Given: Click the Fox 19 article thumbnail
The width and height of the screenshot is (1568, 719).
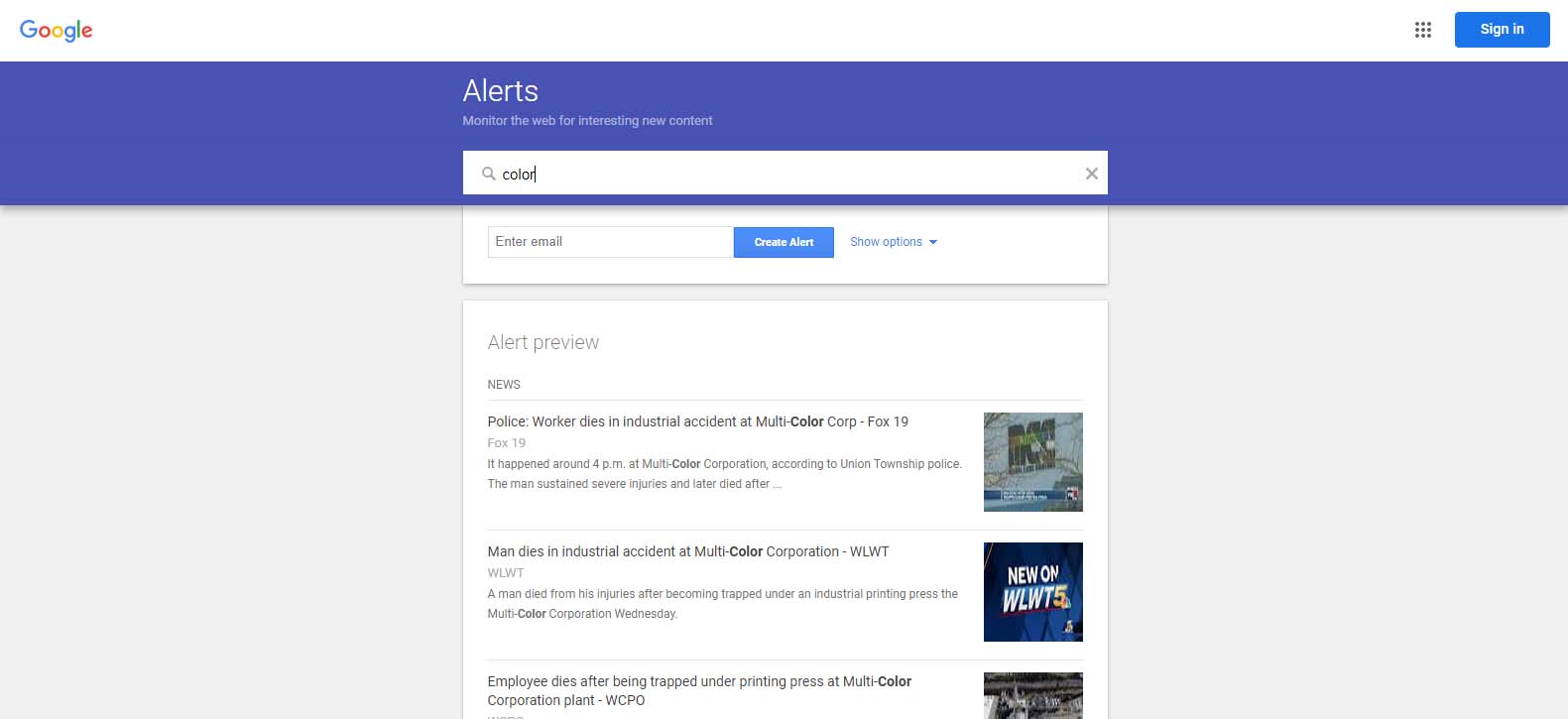Looking at the screenshot, I should point(1033,462).
